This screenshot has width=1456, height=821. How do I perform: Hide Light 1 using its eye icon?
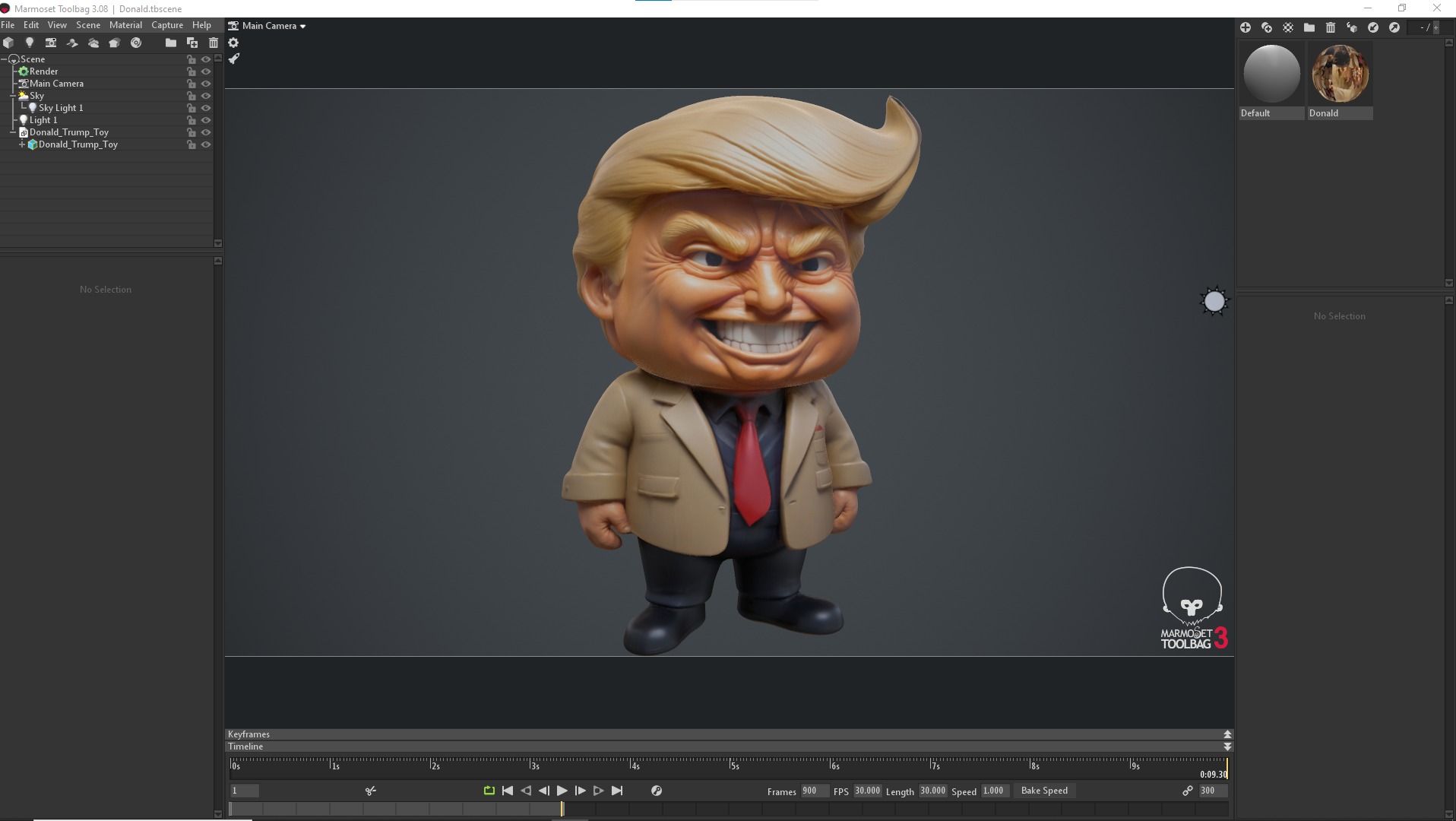[206, 120]
